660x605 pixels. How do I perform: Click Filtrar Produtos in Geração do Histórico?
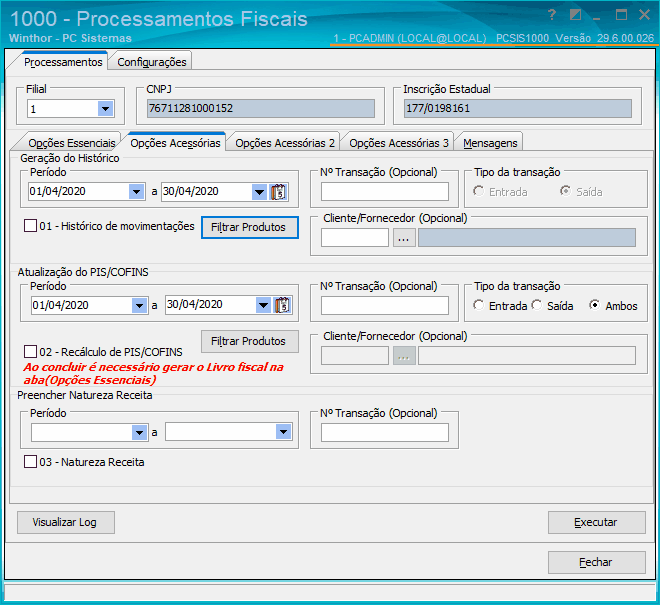tap(250, 227)
